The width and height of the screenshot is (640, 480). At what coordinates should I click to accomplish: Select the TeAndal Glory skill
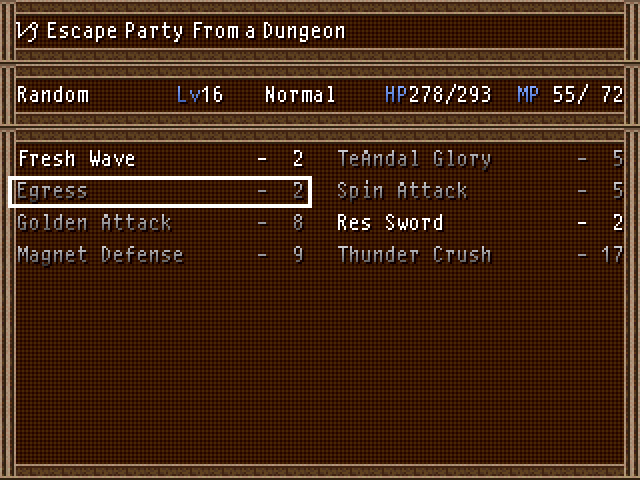pyautogui.click(x=480, y=159)
